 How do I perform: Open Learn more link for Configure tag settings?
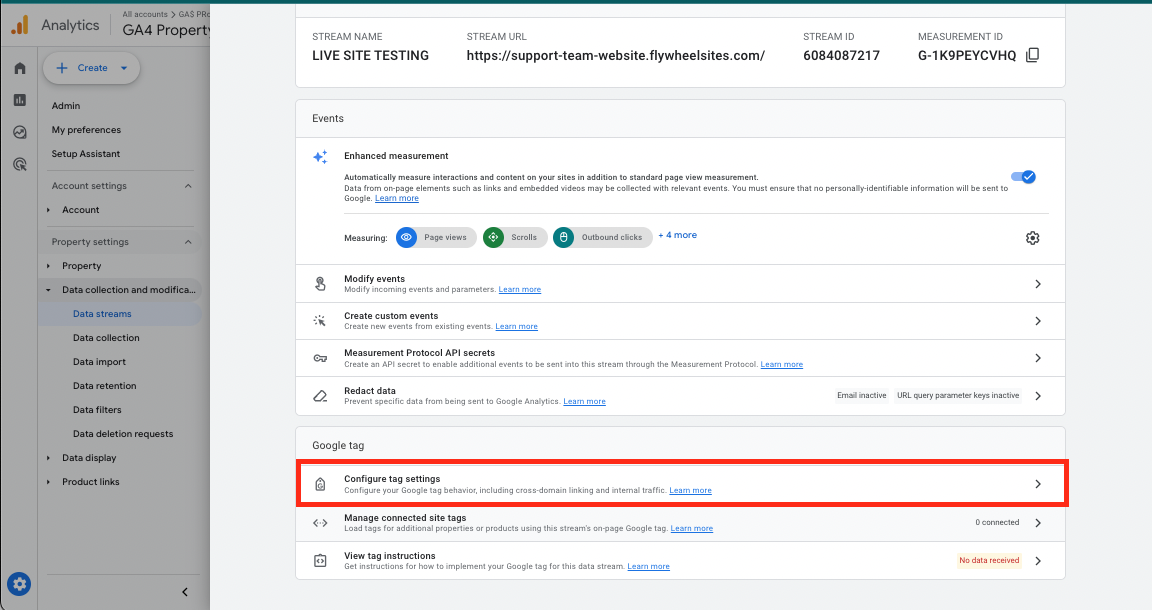click(690, 490)
